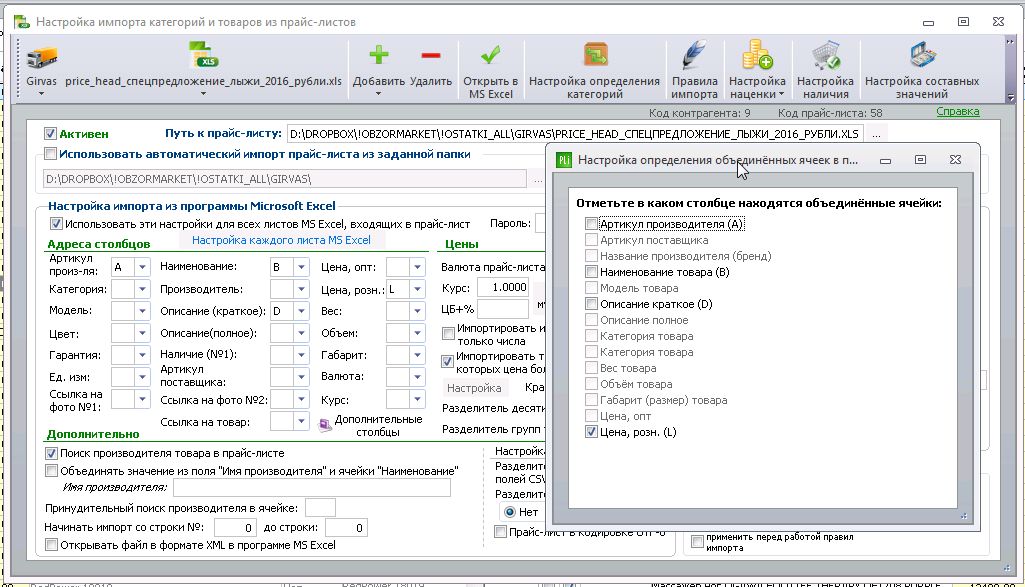Open Настройка определения категорий icon
This screenshot has width=1025, height=587.
pos(596,55)
